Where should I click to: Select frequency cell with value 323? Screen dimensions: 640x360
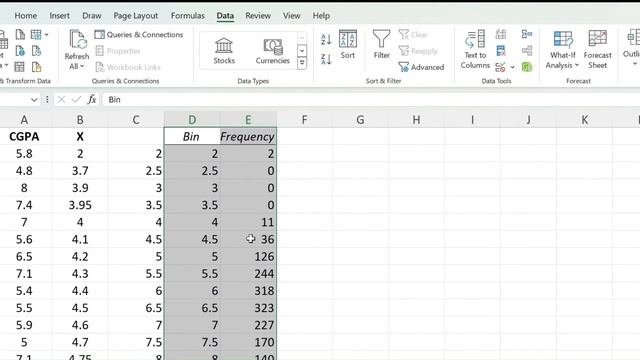pyautogui.click(x=248, y=308)
